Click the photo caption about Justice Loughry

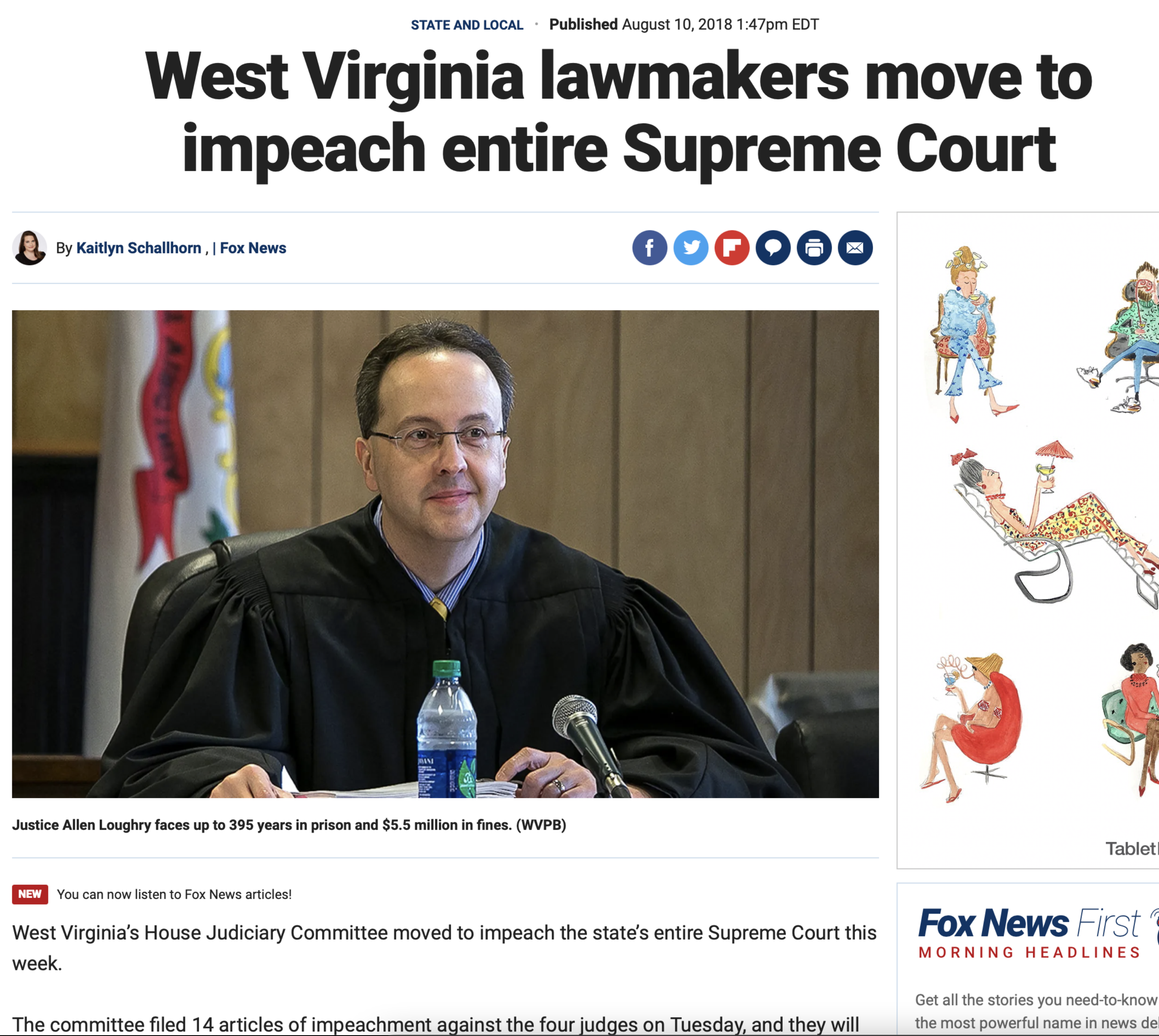[x=289, y=825]
